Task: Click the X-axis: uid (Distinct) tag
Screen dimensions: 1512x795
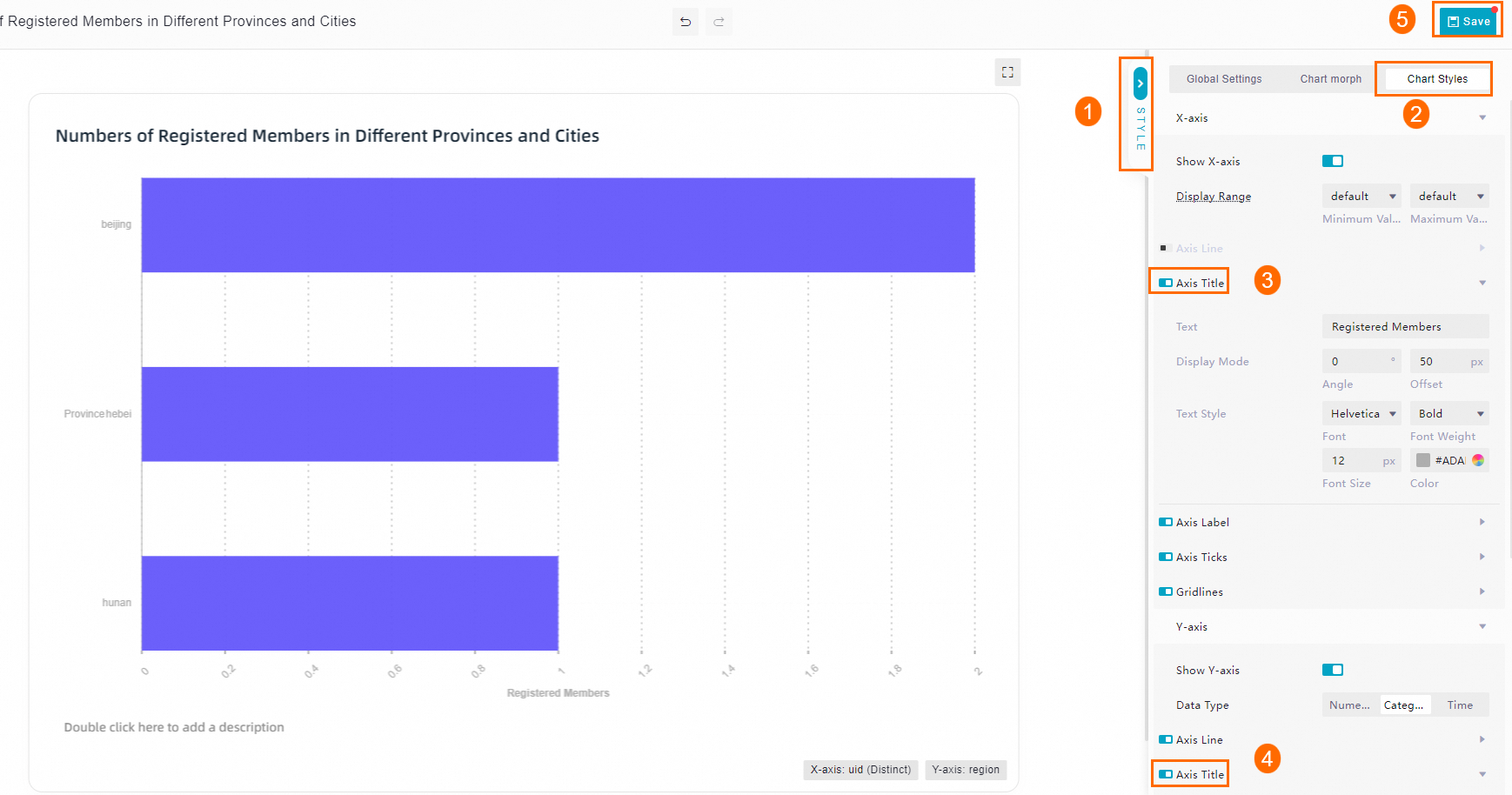Action: (860, 770)
